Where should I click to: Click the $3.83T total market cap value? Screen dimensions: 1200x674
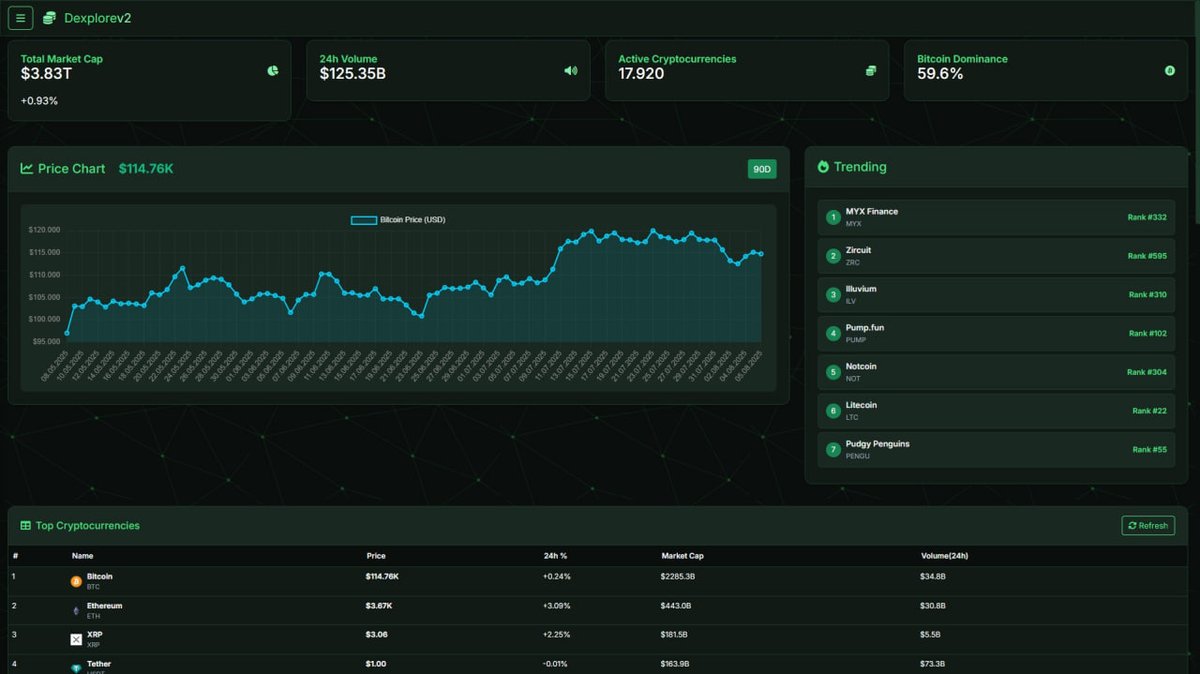46,74
